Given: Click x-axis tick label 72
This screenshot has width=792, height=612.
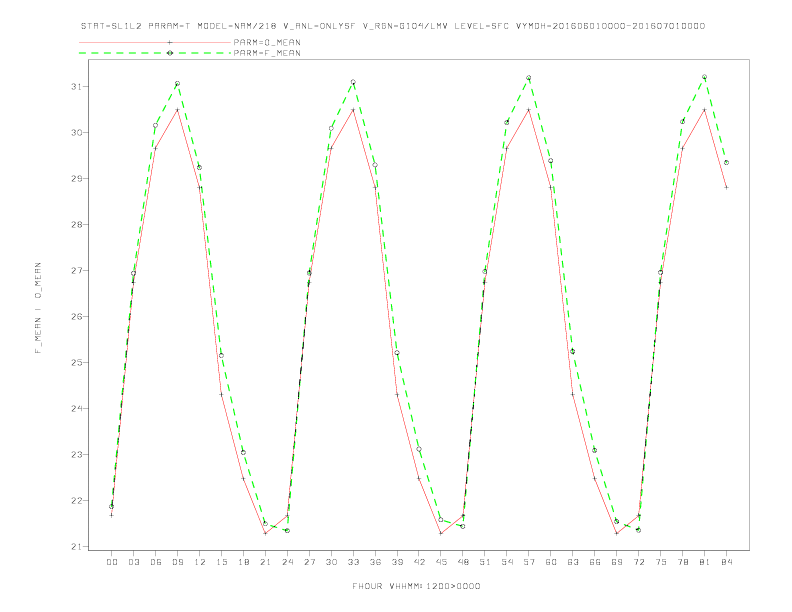Looking at the screenshot, I should [x=639, y=562].
